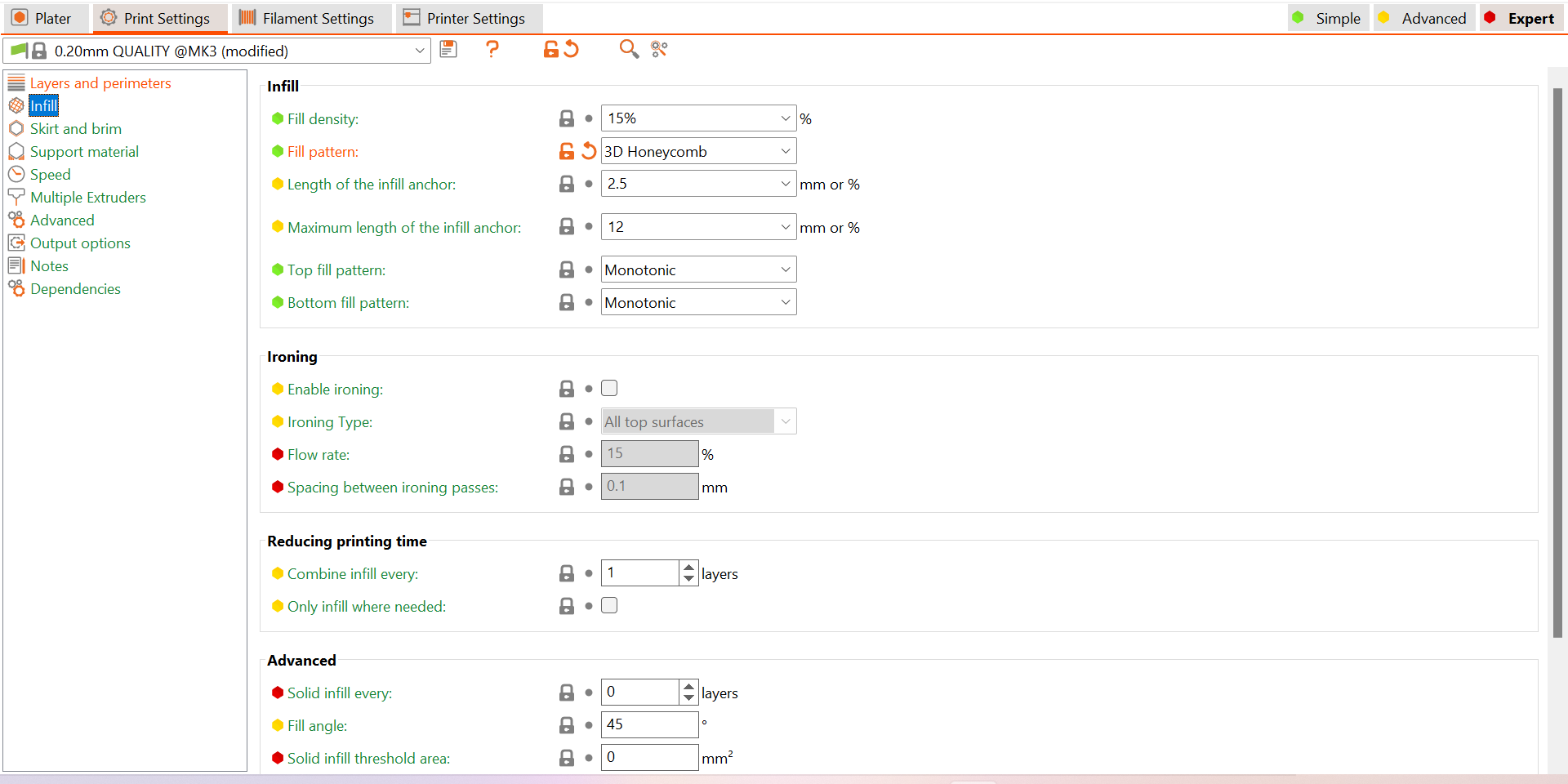
Task: Expand the Top fill pattern dropdown
Action: coord(698,269)
